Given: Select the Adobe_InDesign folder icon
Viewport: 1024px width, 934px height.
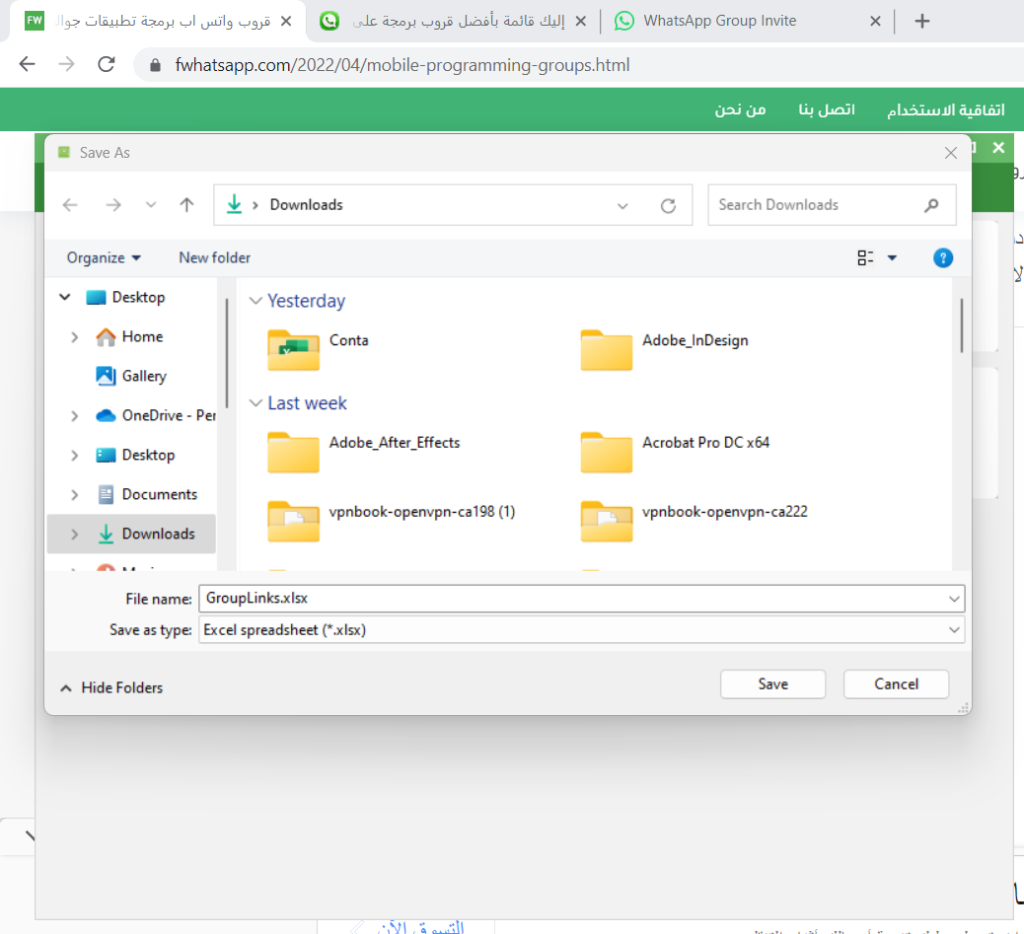Looking at the screenshot, I should (x=606, y=350).
